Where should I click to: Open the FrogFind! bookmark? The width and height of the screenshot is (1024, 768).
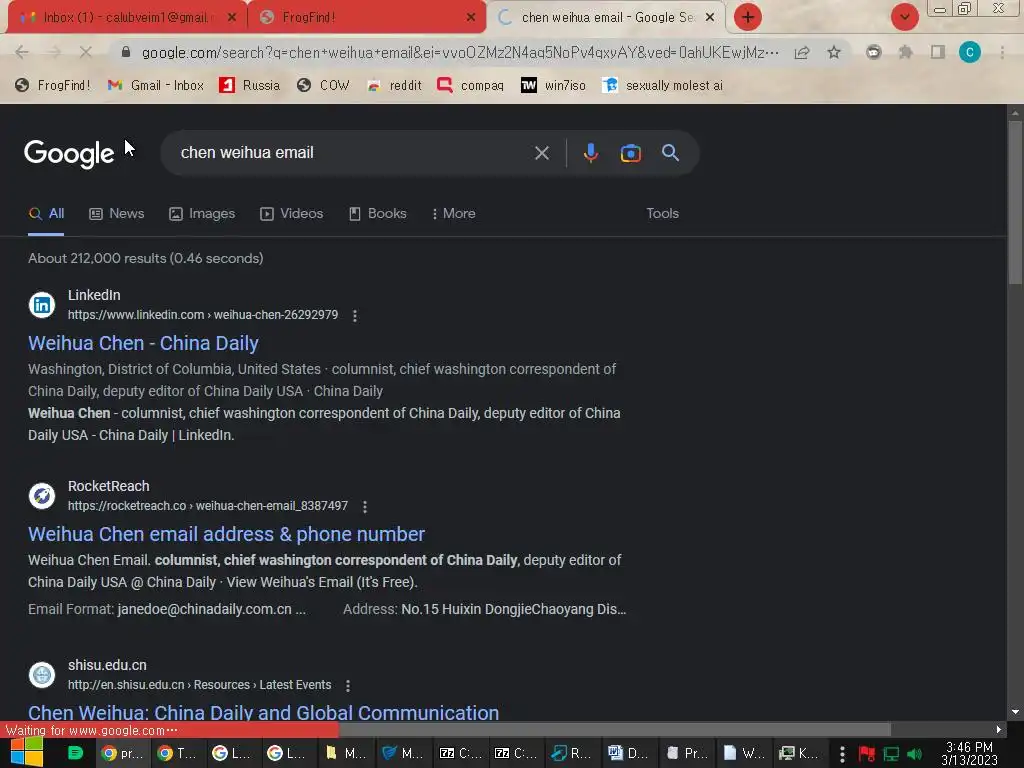coord(52,86)
